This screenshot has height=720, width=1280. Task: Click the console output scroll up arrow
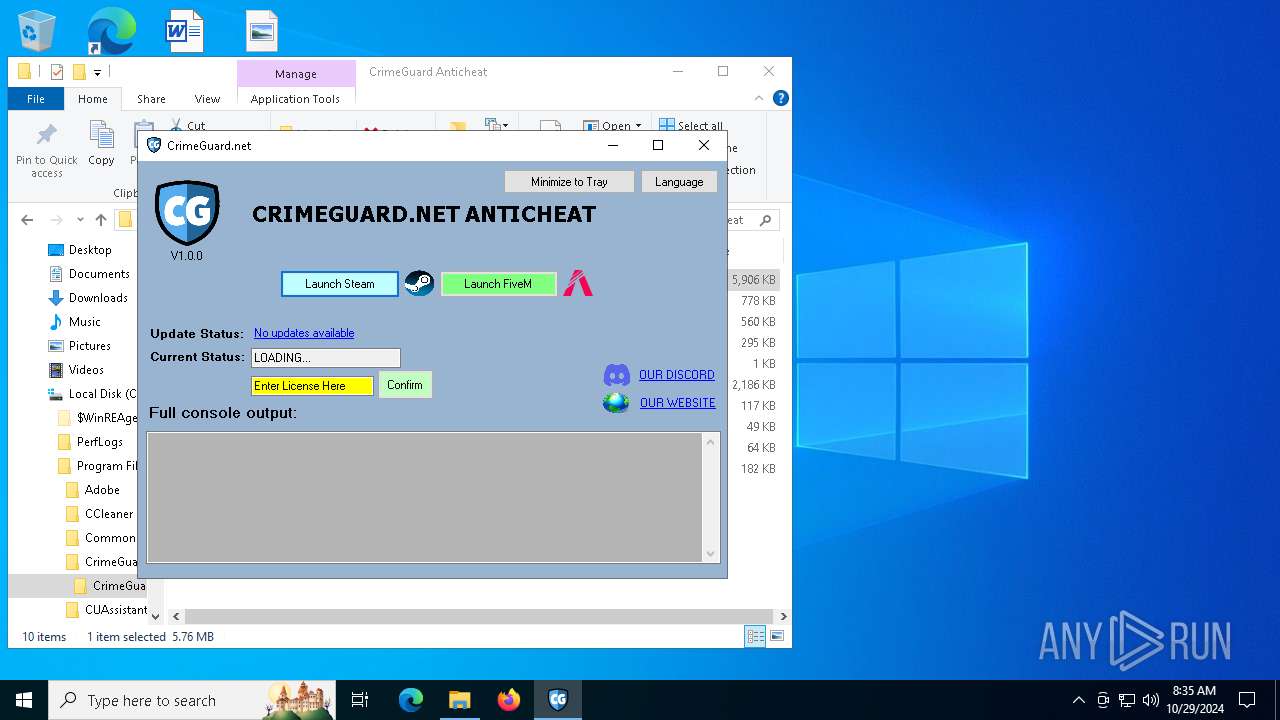(x=711, y=441)
